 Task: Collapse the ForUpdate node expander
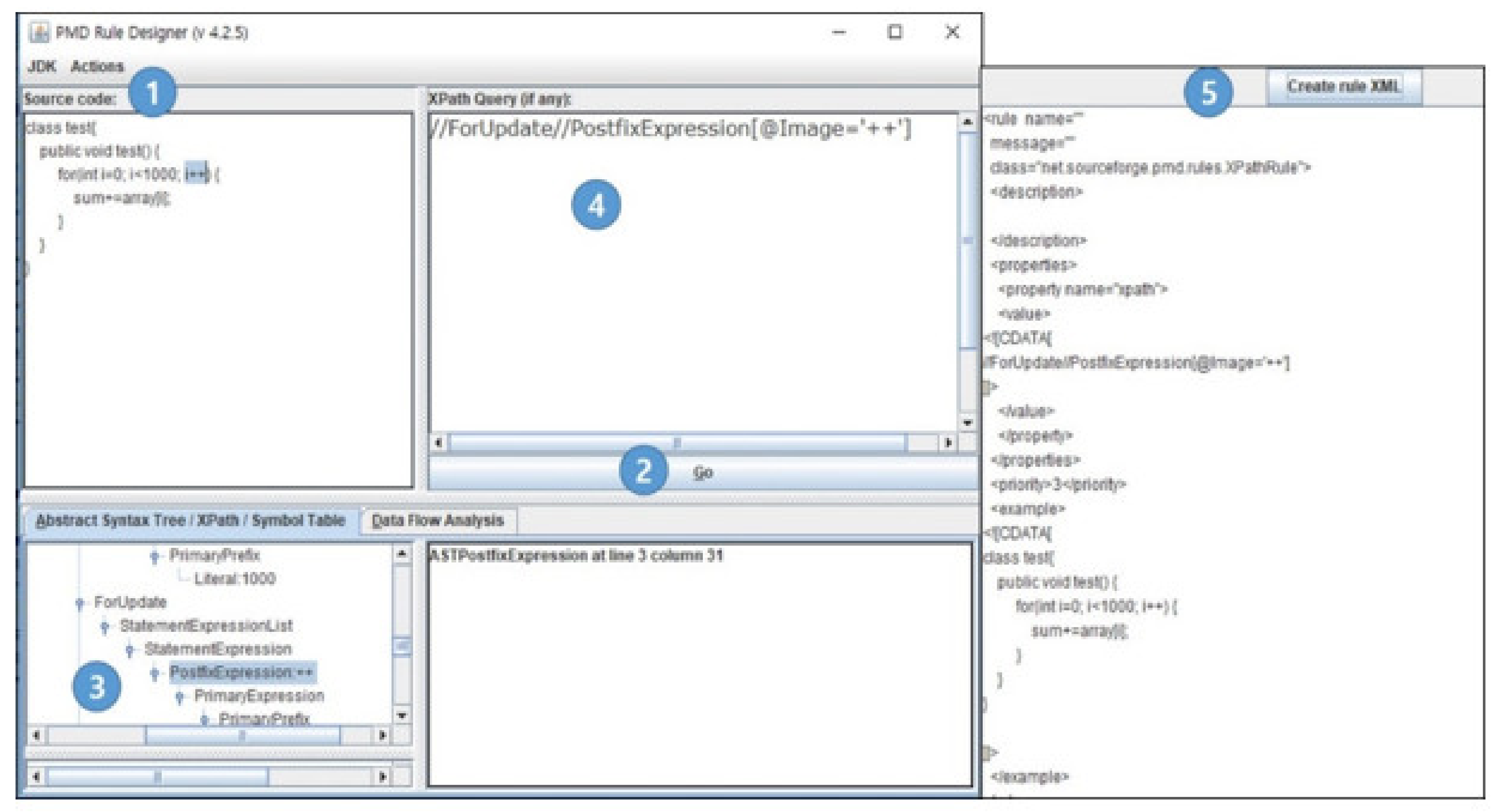80,603
